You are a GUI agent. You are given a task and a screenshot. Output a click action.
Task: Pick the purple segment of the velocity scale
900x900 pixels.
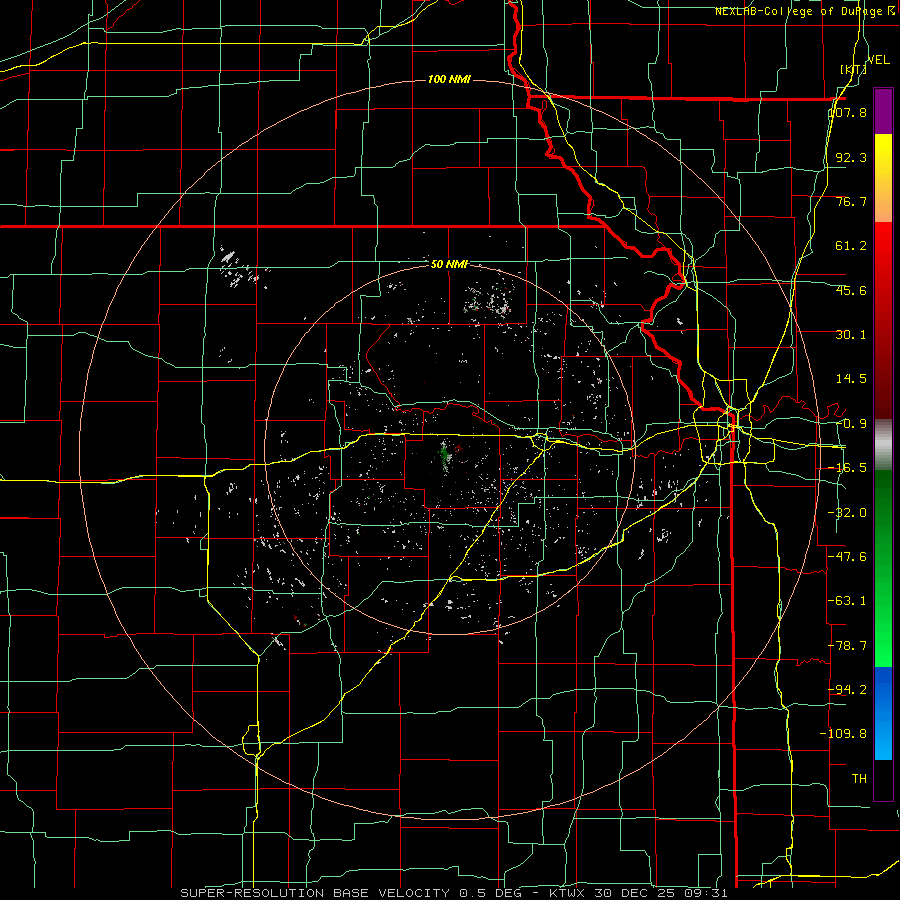pyautogui.click(x=883, y=111)
